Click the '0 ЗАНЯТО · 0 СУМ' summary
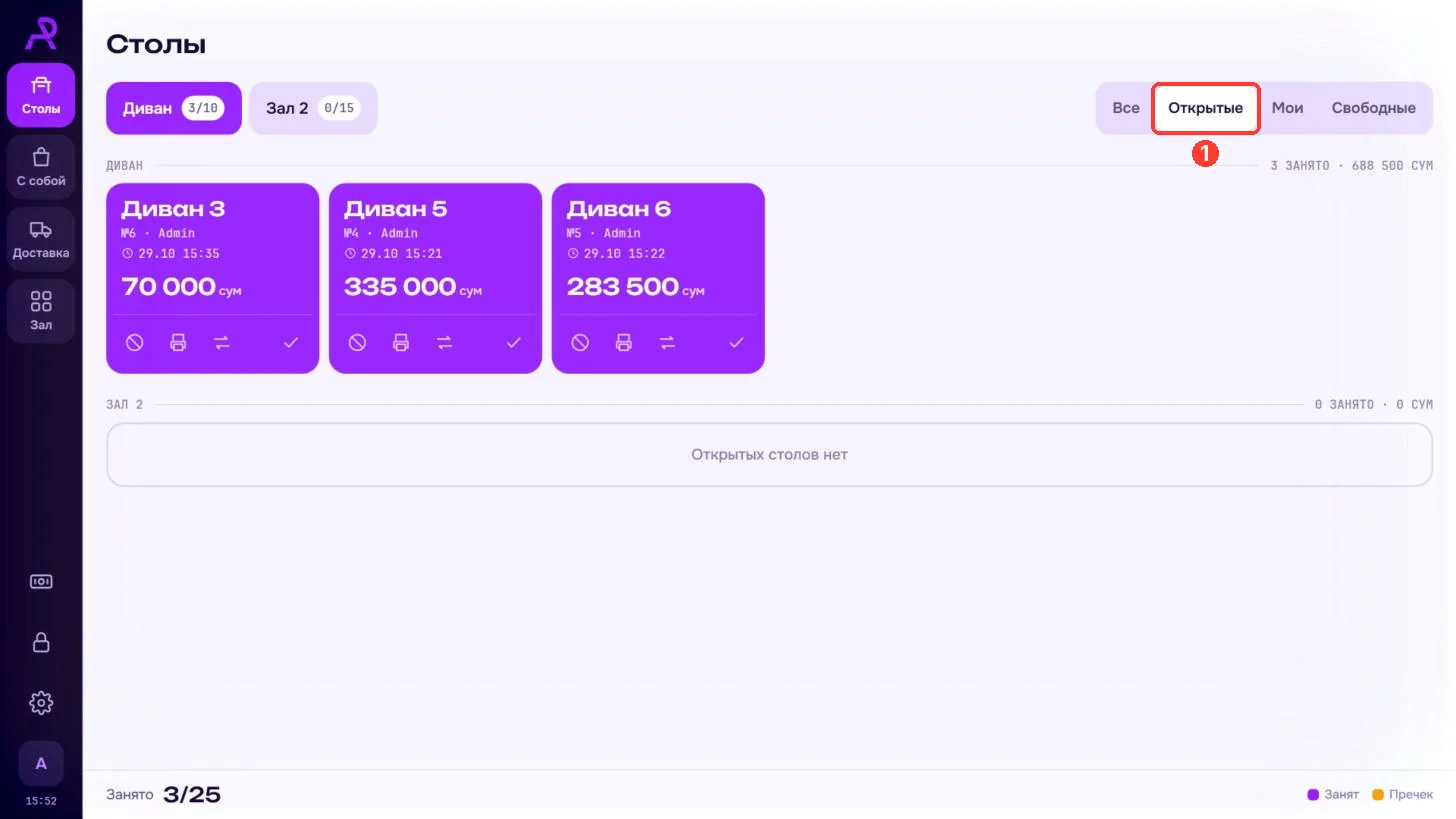1456x819 pixels. pyautogui.click(x=1373, y=405)
